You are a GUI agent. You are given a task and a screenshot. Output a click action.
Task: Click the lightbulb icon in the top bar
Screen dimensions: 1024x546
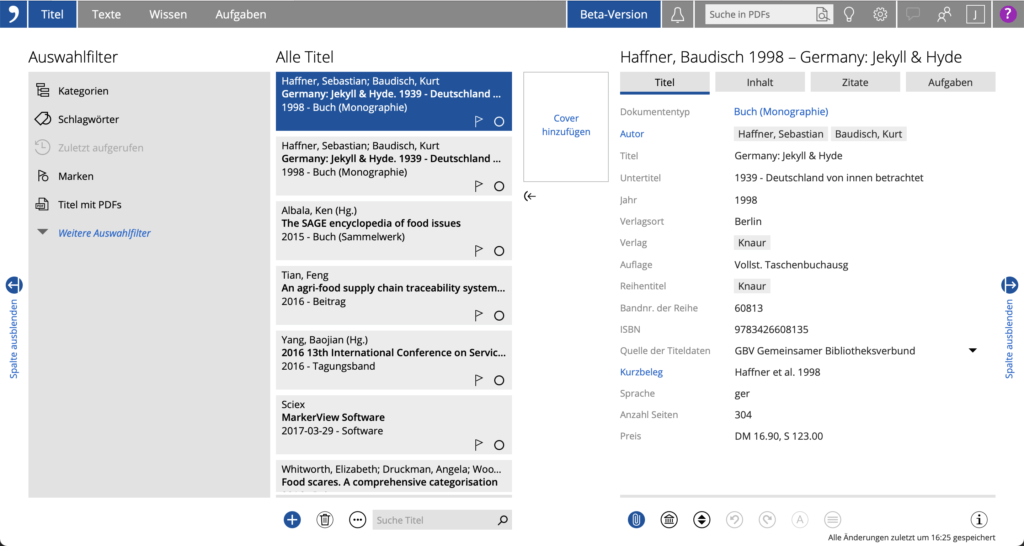tap(849, 14)
